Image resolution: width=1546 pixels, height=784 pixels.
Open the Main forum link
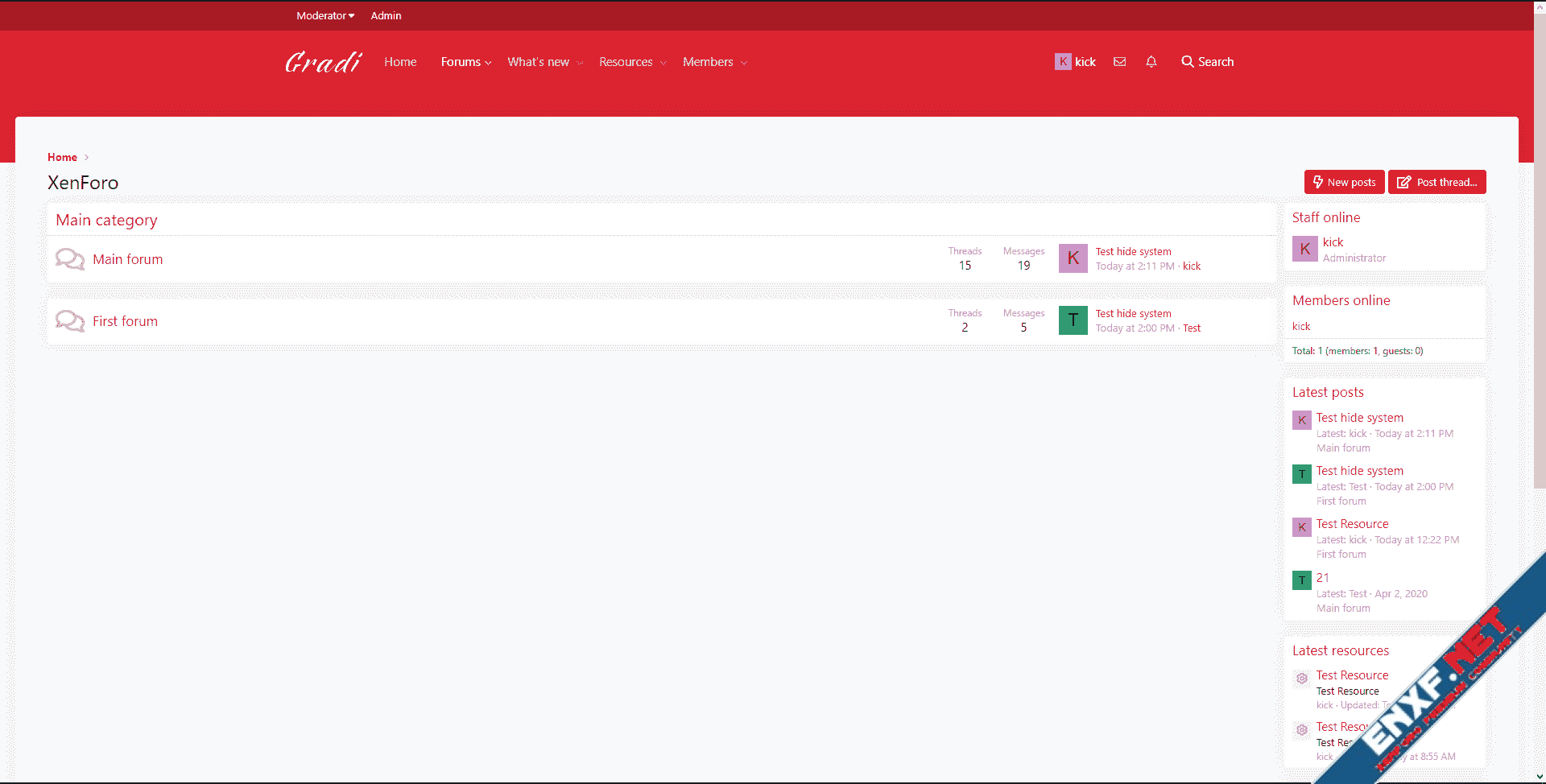127,259
